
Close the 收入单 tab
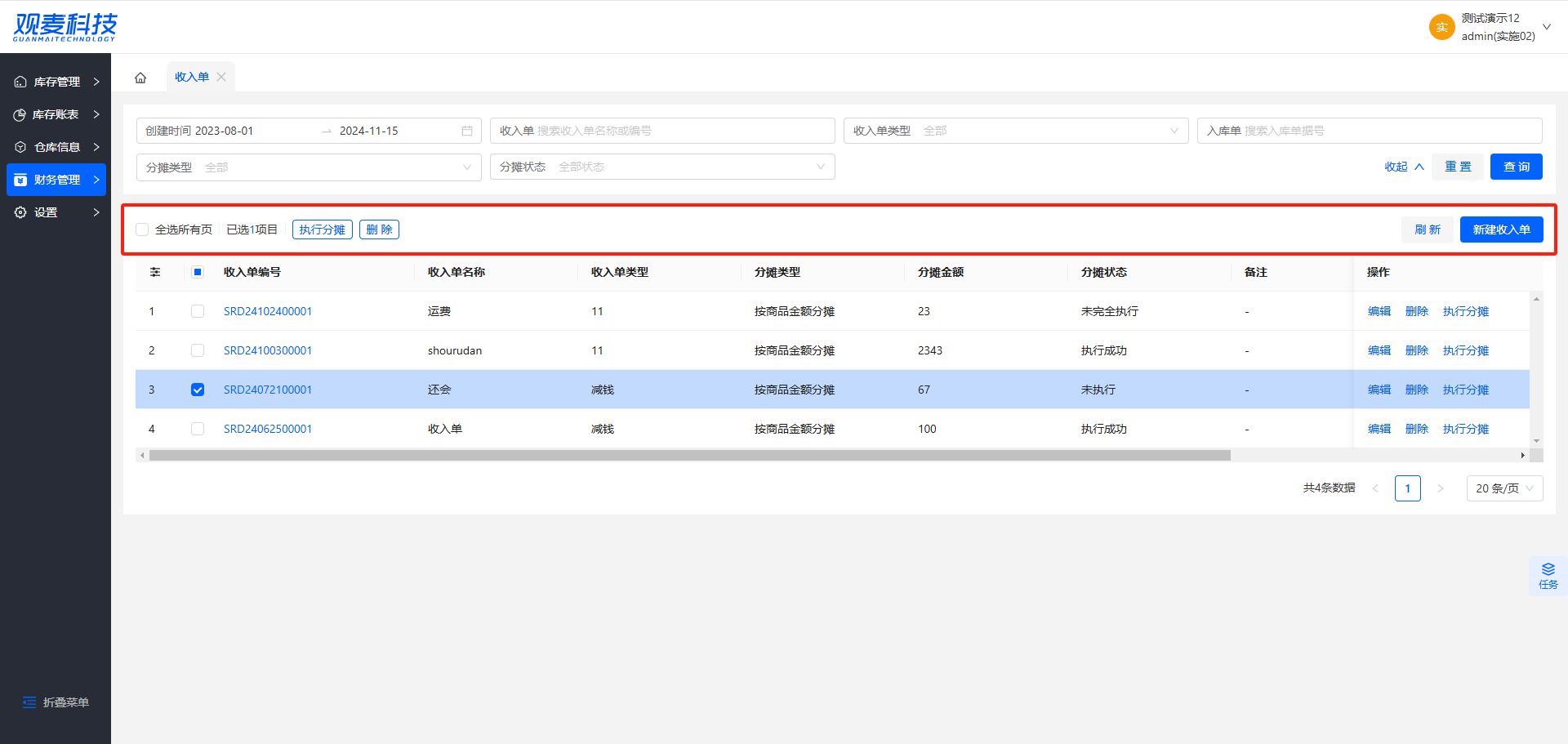tap(221, 77)
